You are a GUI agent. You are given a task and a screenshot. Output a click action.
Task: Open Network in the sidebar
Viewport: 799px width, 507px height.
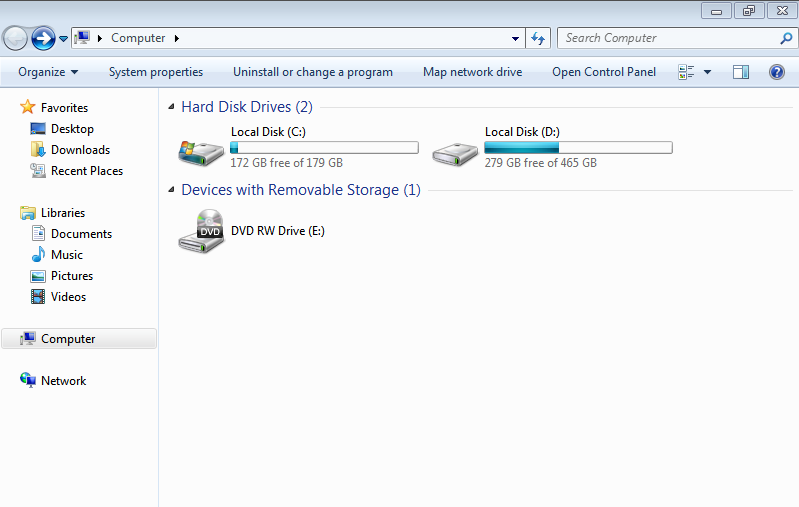point(64,381)
